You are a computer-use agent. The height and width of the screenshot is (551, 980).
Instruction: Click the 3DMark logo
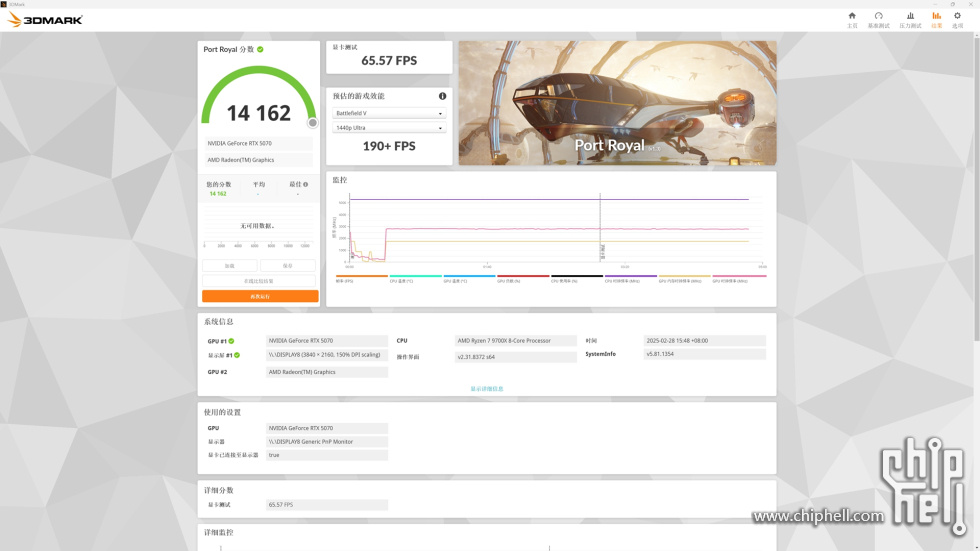click(x=44, y=20)
